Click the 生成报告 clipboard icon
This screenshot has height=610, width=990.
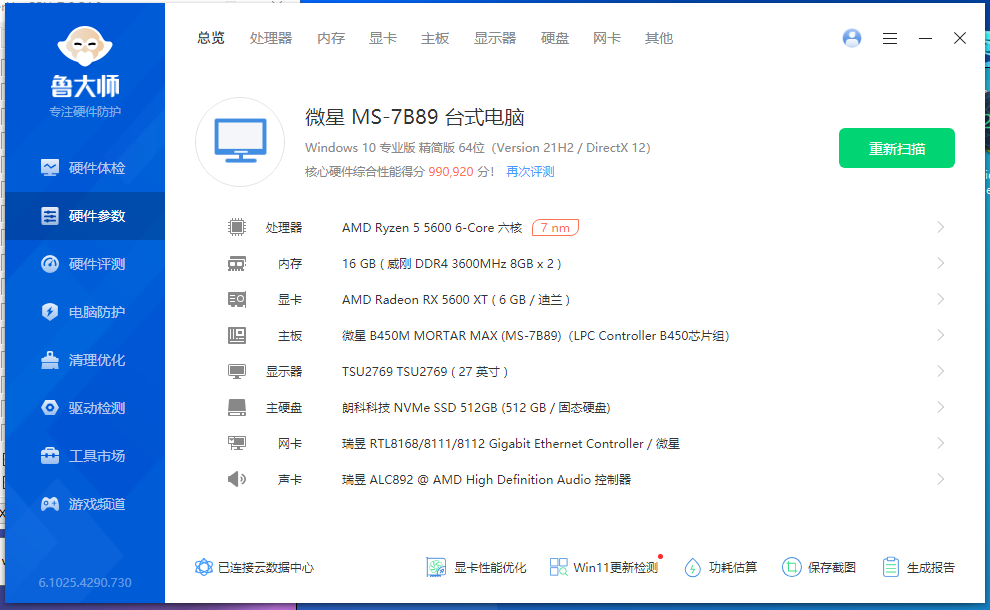(890, 567)
